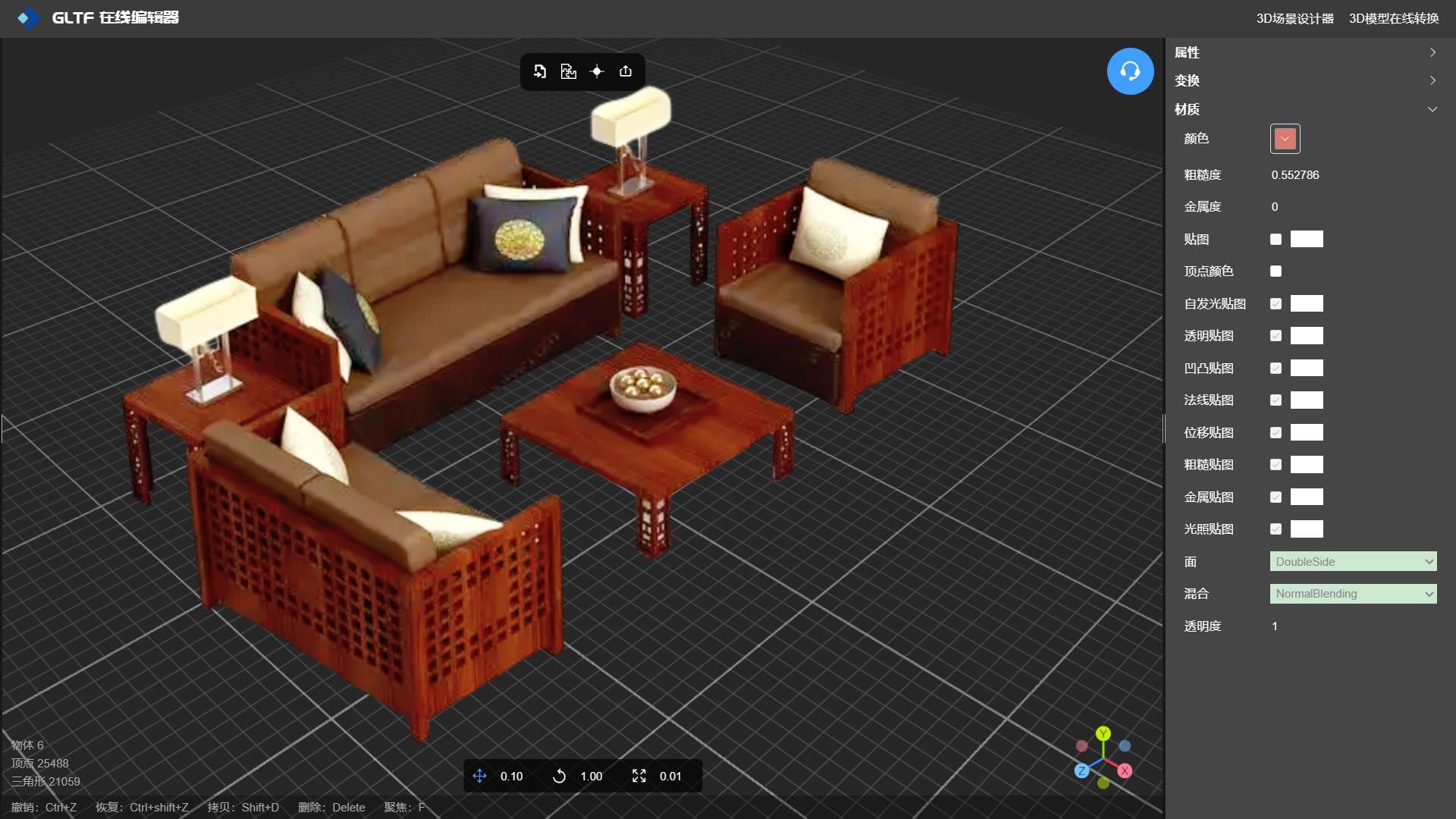This screenshot has width=1456, height=819.
Task: Click the 金属度 value 0
Action: (1275, 206)
